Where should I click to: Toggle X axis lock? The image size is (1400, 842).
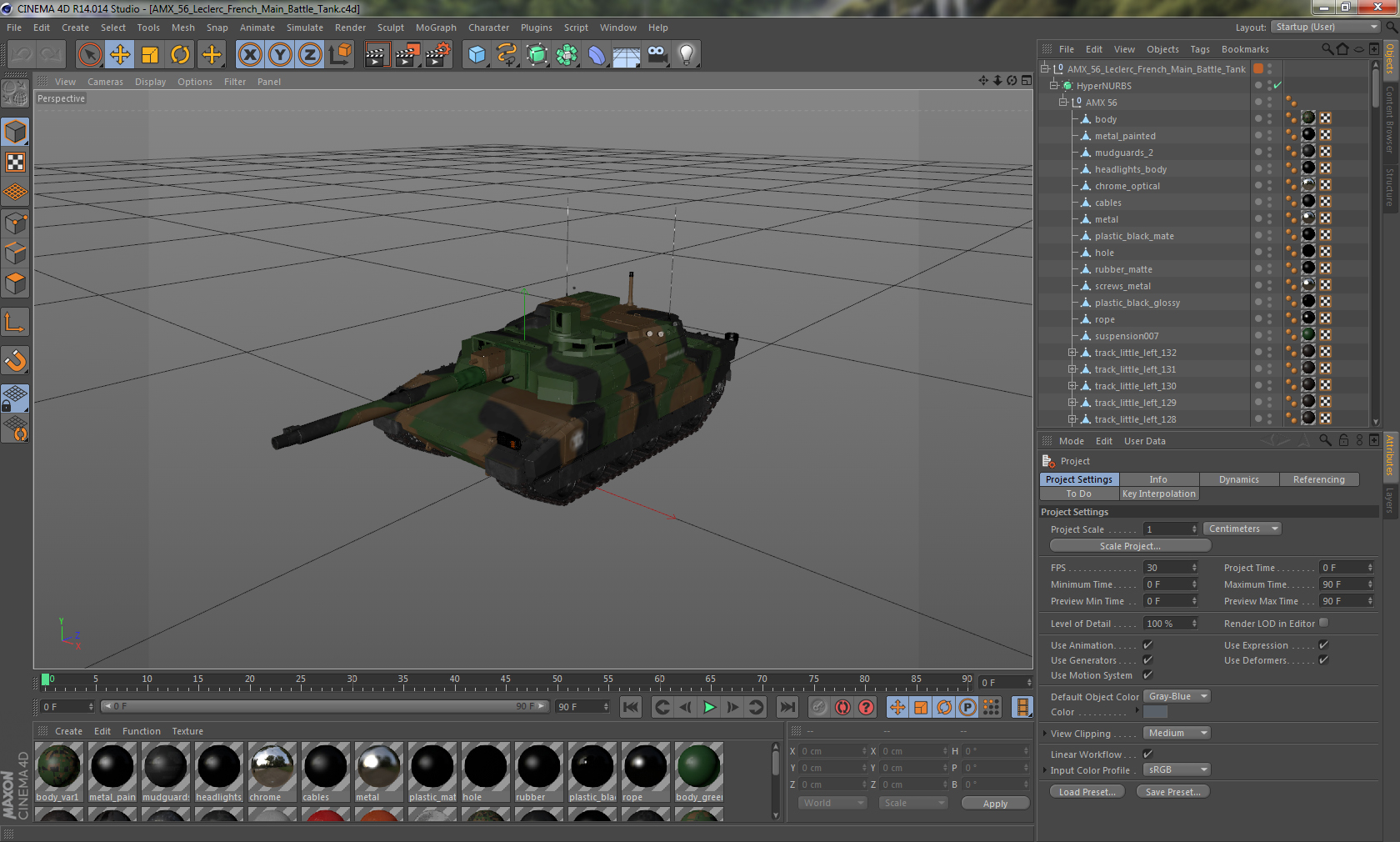tap(249, 55)
